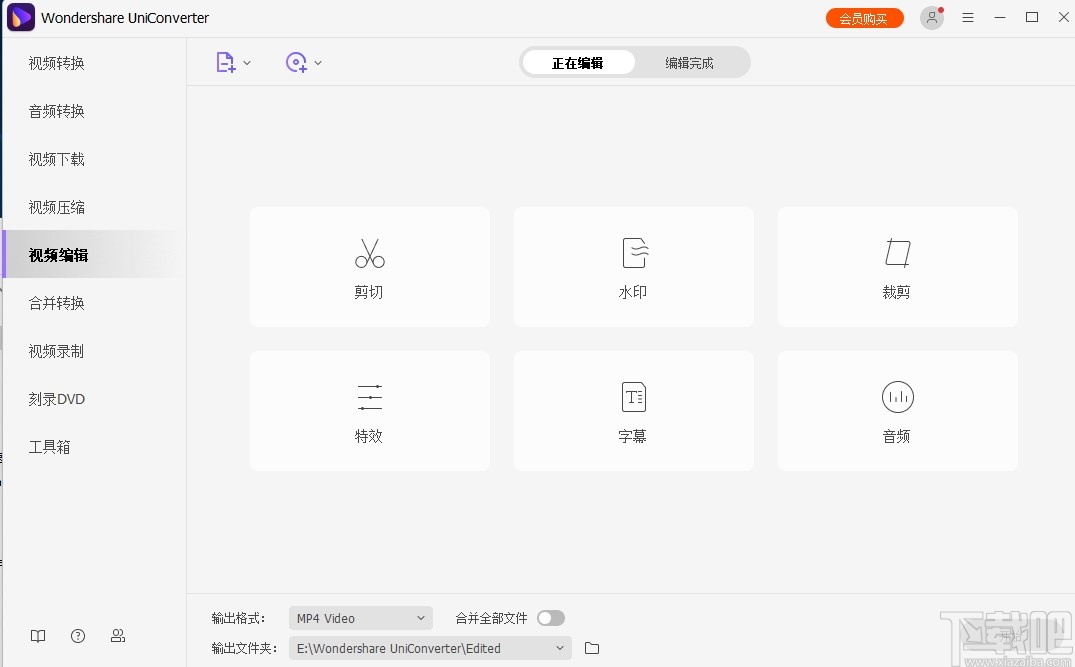Select 视频下载 in the sidebar
This screenshot has width=1075, height=667.
coord(55,159)
